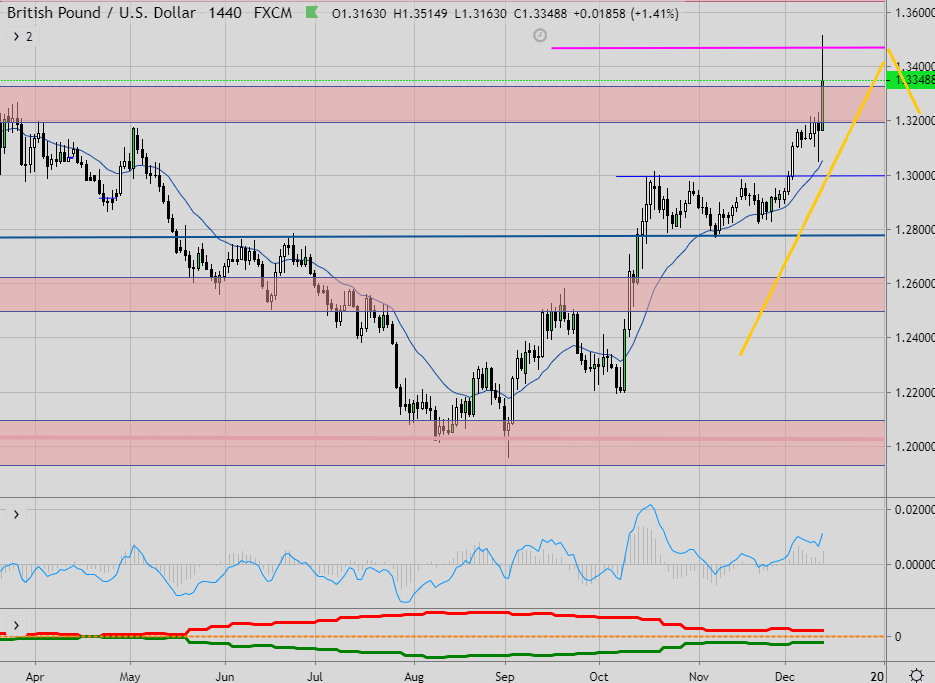Select the green current price label 1.33488
Screen dimensions: 935x683
point(911,80)
